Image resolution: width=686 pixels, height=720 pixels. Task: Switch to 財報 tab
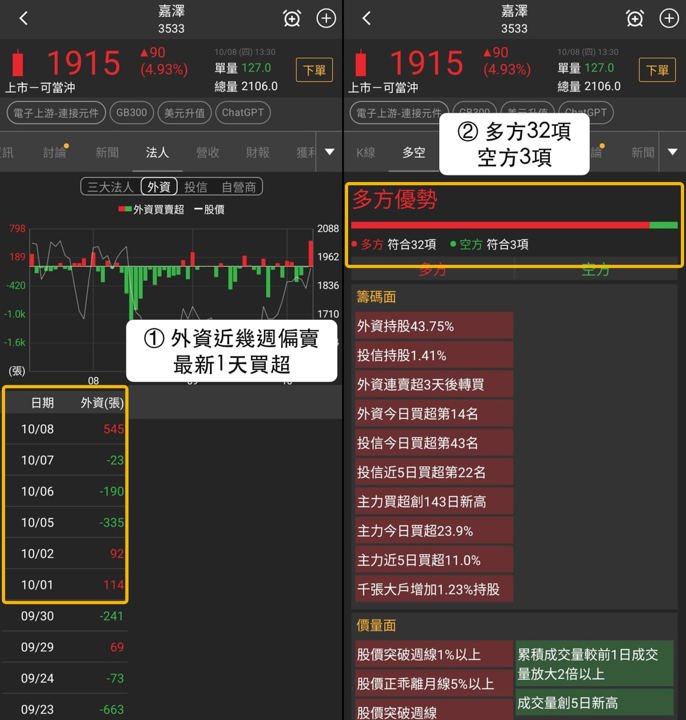257,152
